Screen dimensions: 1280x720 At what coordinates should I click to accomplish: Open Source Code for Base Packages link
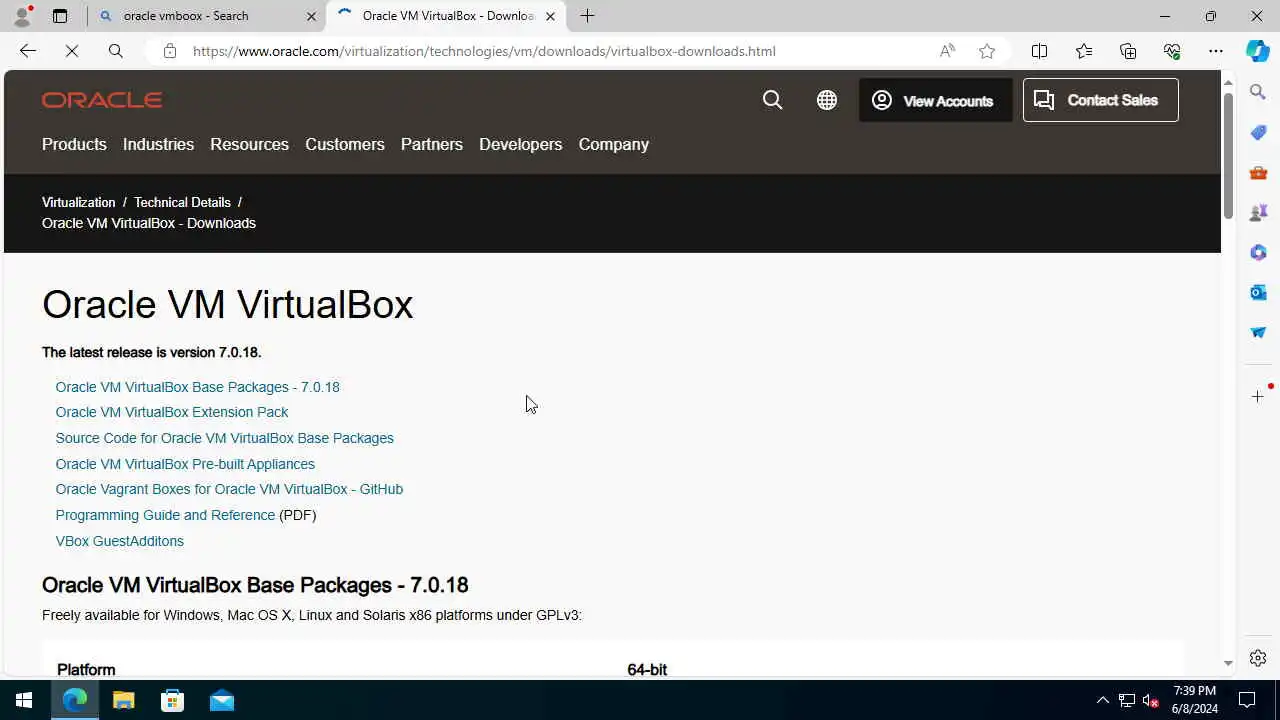pyautogui.click(x=225, y=438)
